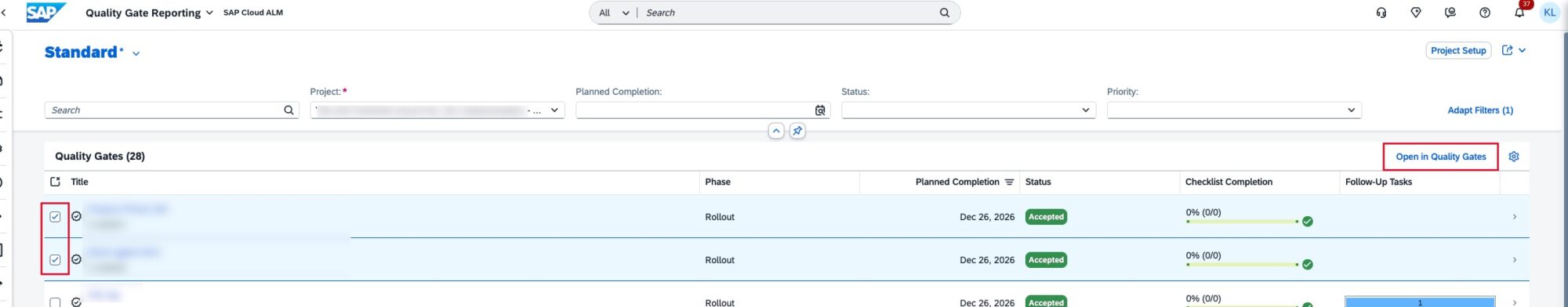Navigate into first row via its arrow
This screenshot has width=1568, height=307.
point(1514,217)
